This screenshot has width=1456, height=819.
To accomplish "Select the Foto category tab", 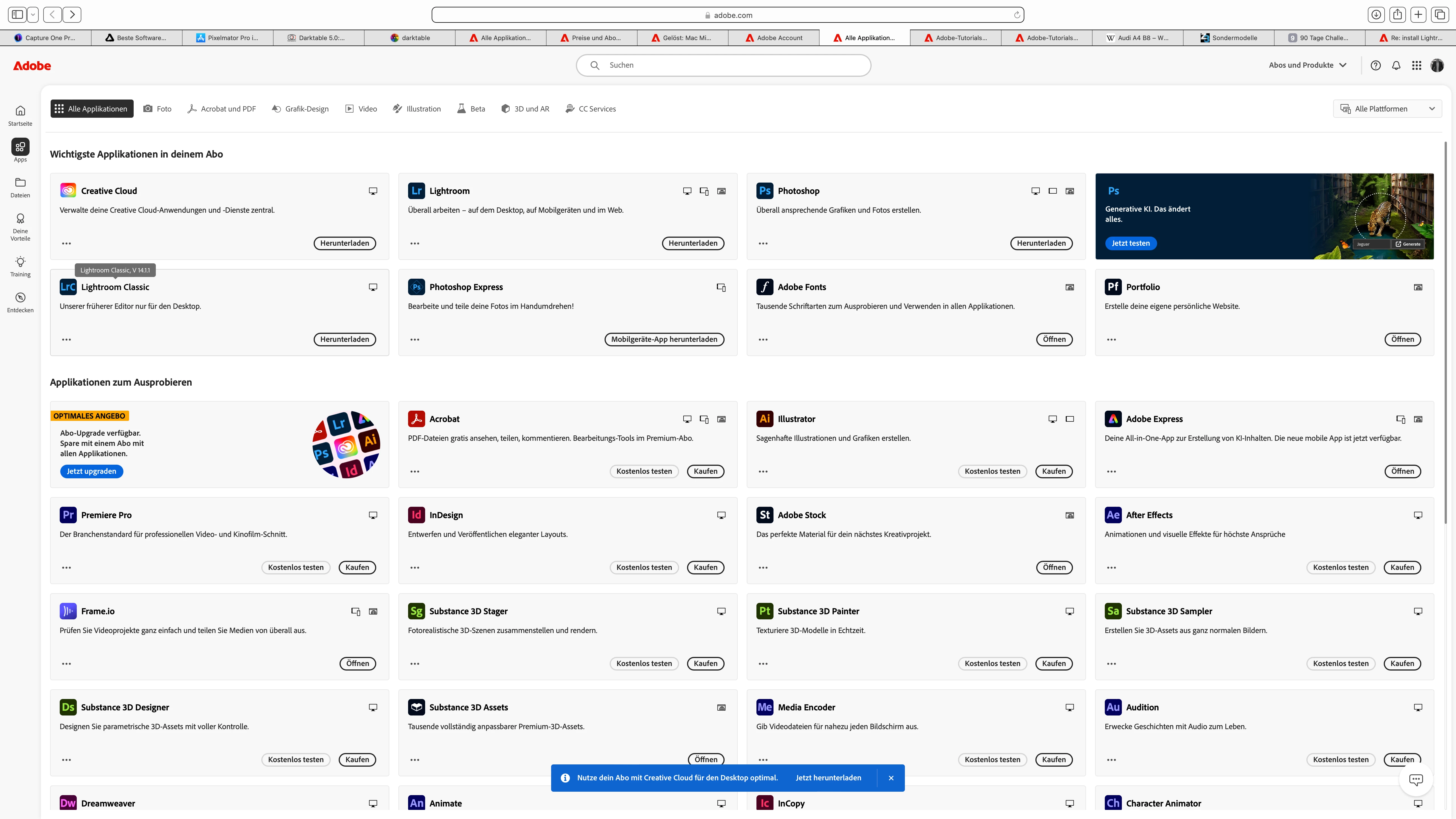I will pyautogui.click(x=158, y=109).
